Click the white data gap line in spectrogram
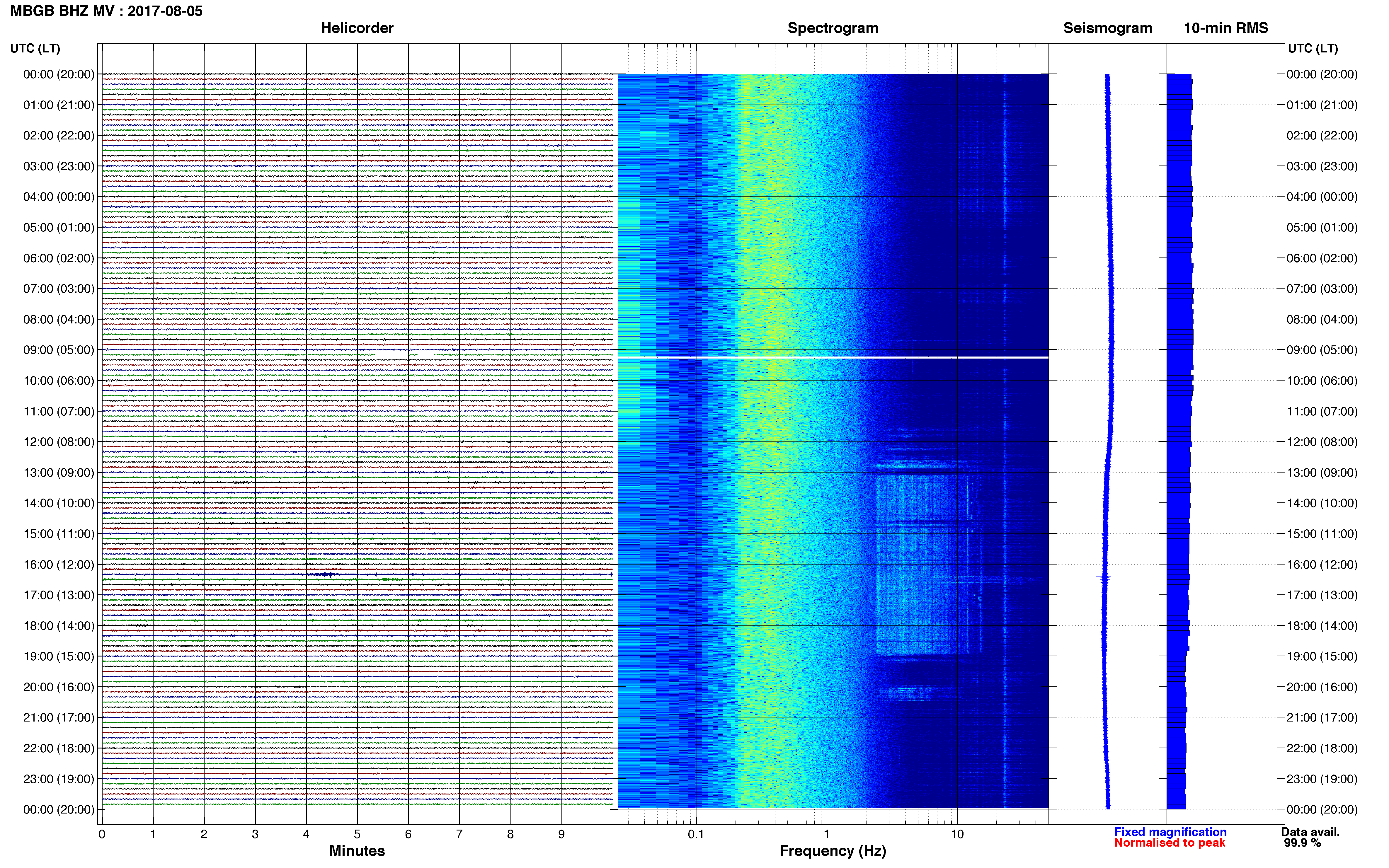 coord(833,358)
